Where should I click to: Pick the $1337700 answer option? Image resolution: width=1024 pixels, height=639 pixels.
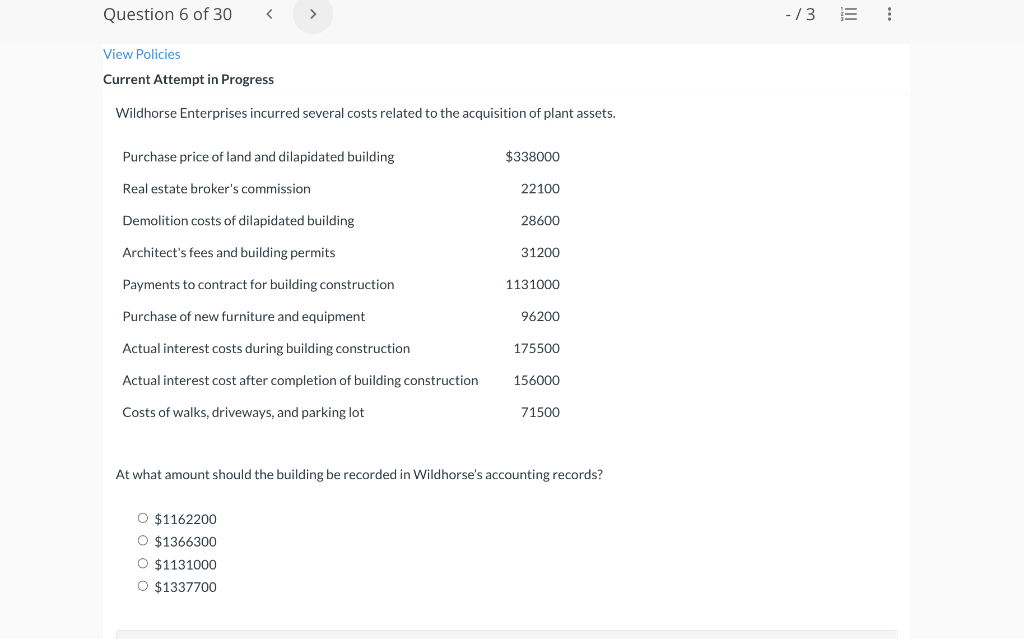tap(143, 585)
